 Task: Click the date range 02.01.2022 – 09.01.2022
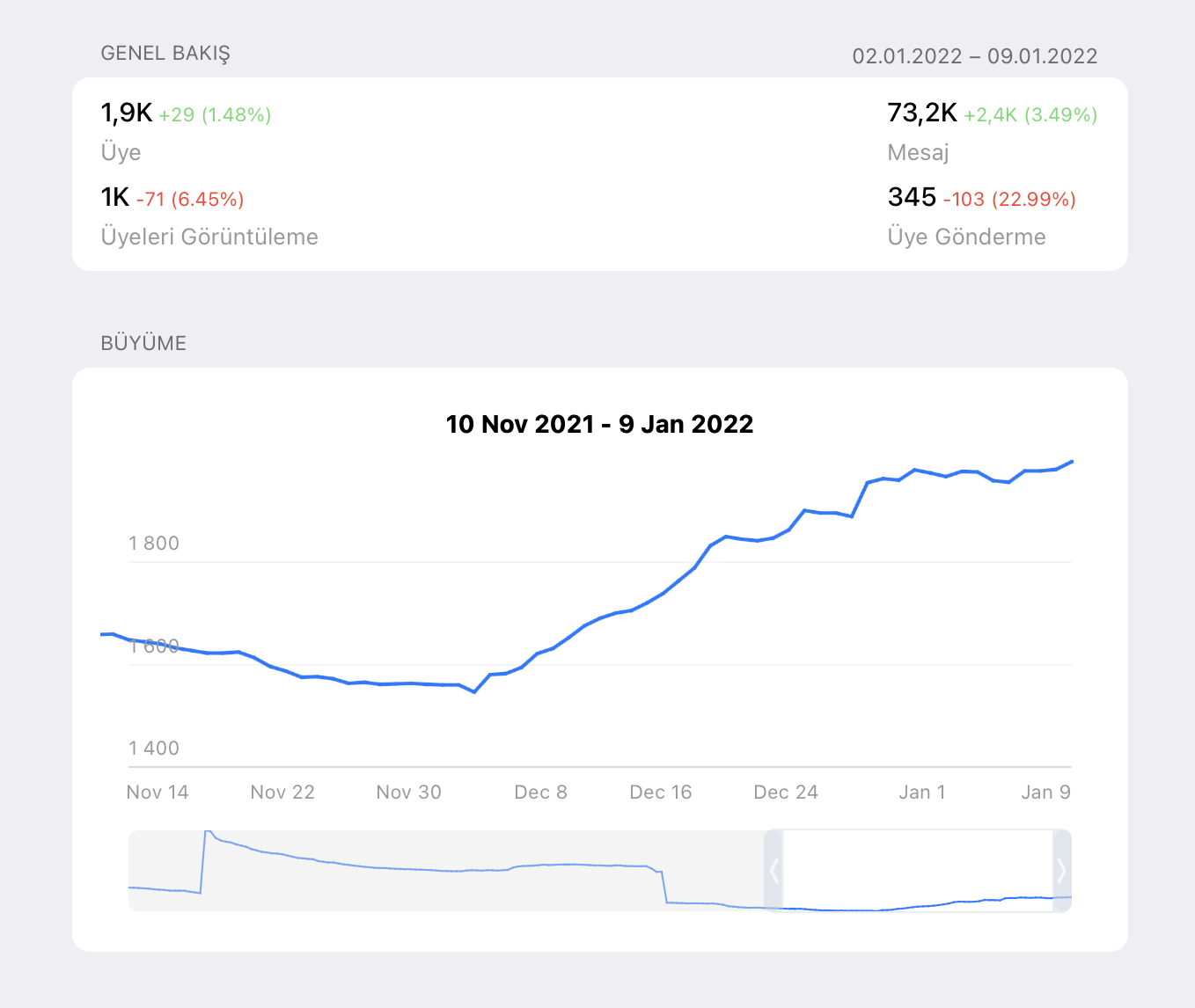click(975, 56)
